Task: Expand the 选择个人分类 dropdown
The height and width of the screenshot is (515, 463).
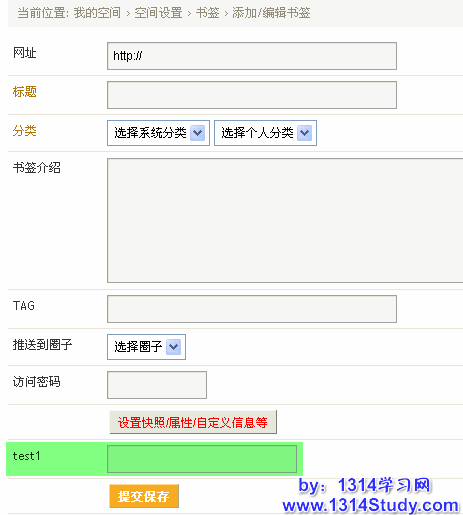Action: point(265,133)
